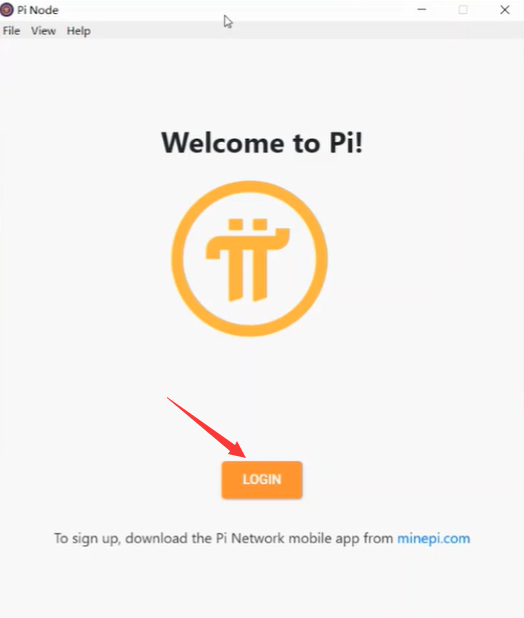Screen dimensions: 524x618
Task: Minimize the Pi Node window
Action: tap(422, 9)
